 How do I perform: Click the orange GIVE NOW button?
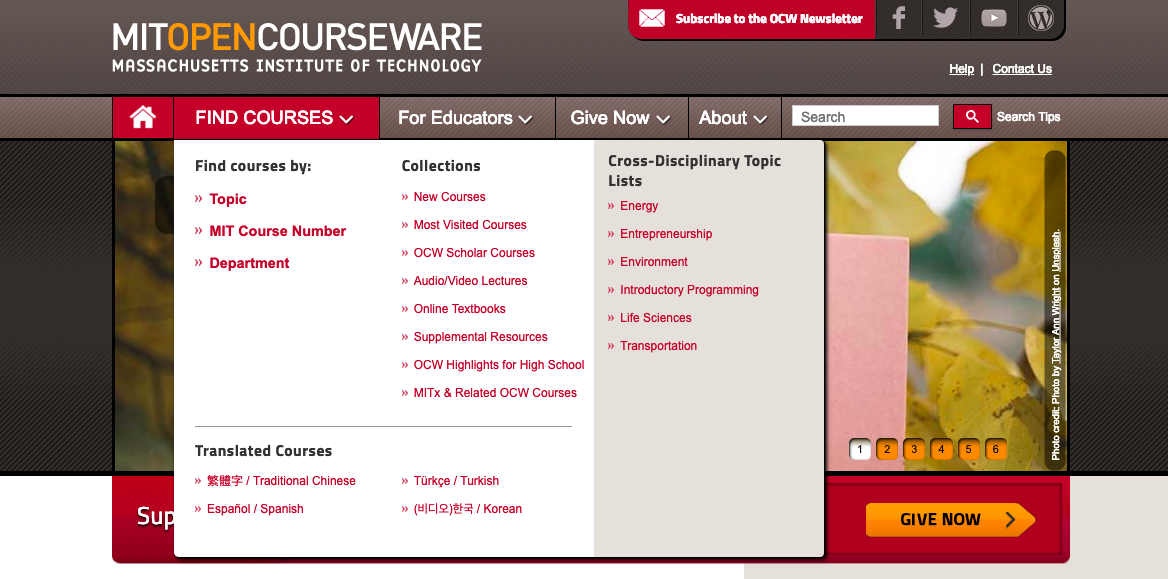coord(950,519)
